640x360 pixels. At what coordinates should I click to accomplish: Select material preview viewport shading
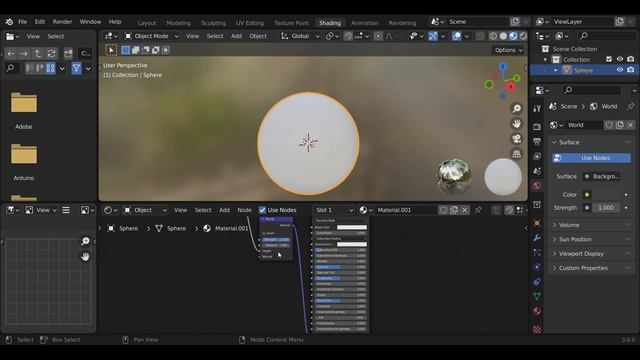point(513,36)
